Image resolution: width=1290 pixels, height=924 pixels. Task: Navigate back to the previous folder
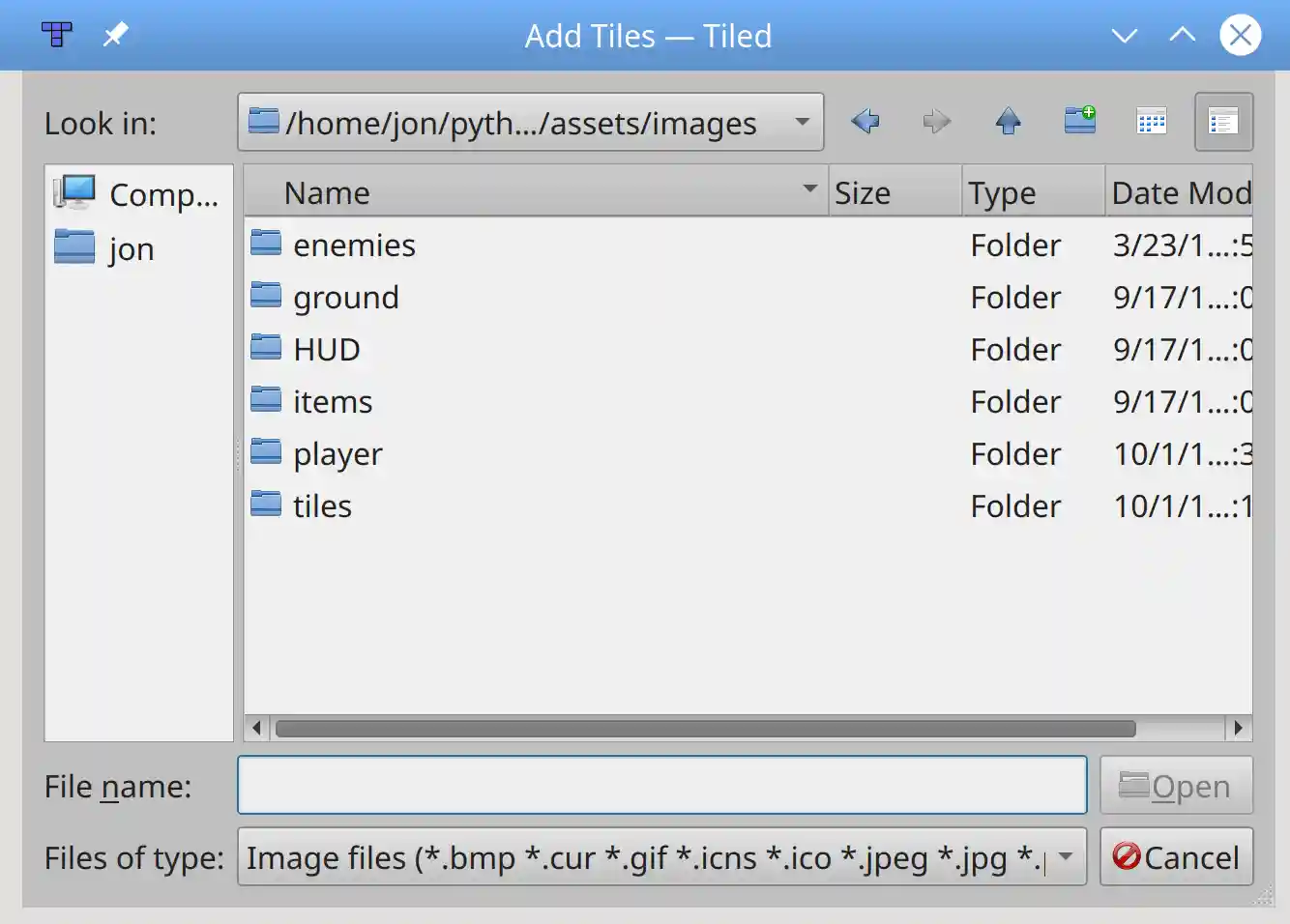(865, 122)
